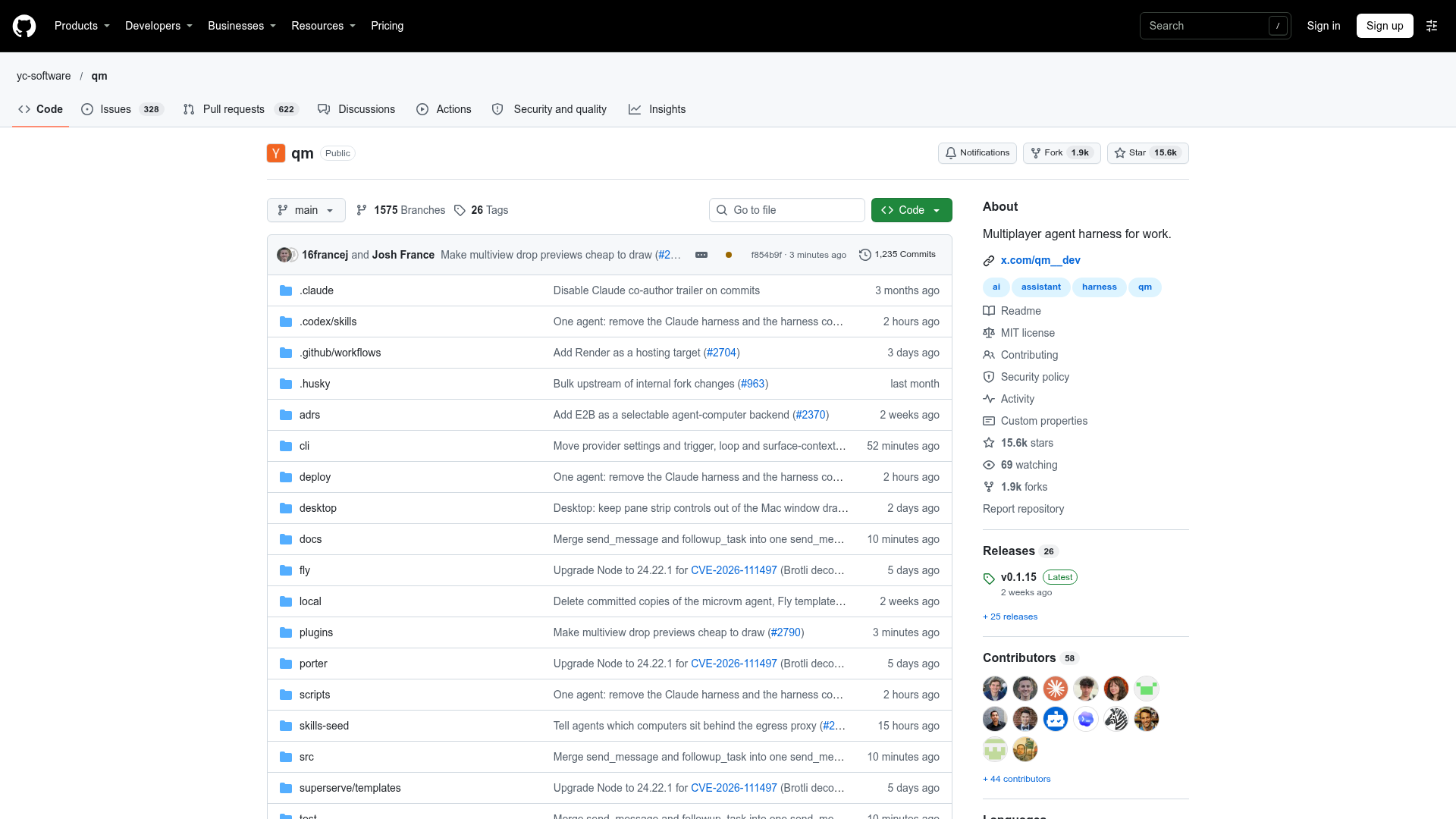Image resolution: width=1456 pixels, height=819 pixels.
Task: Open the + 25 releases link
Action: (x=1010, y=617)
